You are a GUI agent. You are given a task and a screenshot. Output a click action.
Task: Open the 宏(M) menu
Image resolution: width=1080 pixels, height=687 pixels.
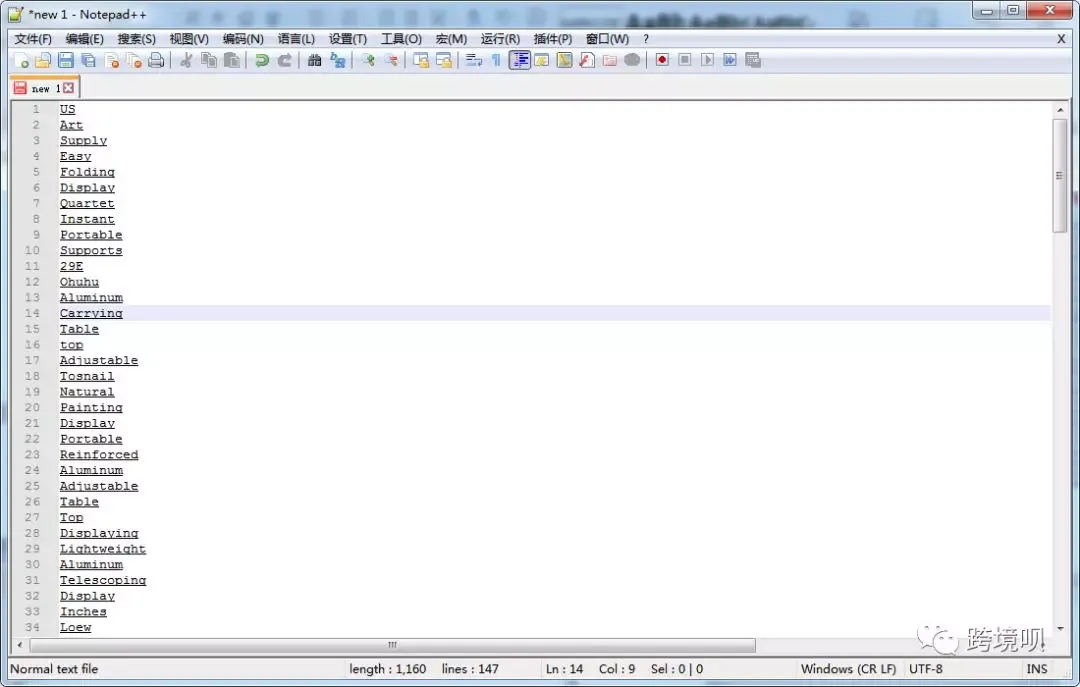point(451,39)
